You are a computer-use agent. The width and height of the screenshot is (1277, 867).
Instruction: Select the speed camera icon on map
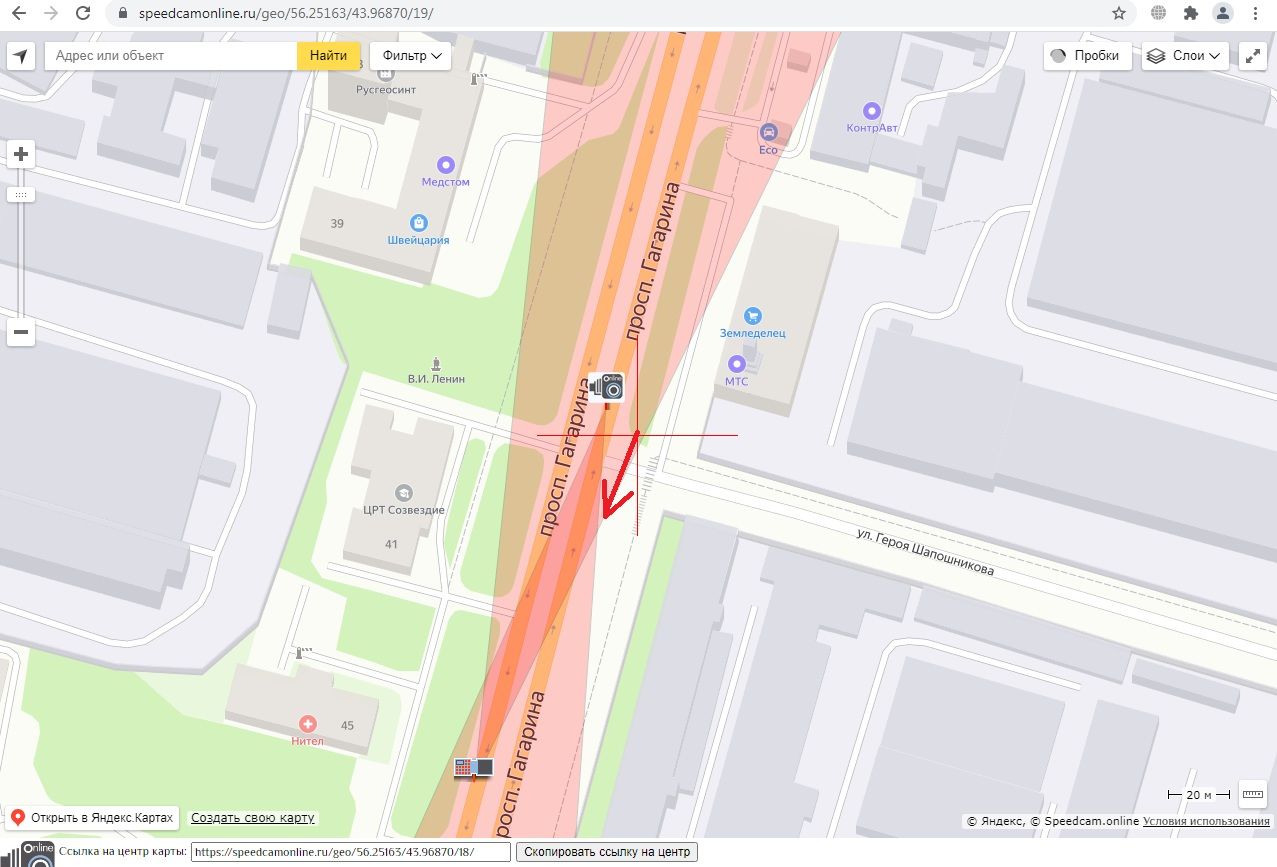(606, 386)
